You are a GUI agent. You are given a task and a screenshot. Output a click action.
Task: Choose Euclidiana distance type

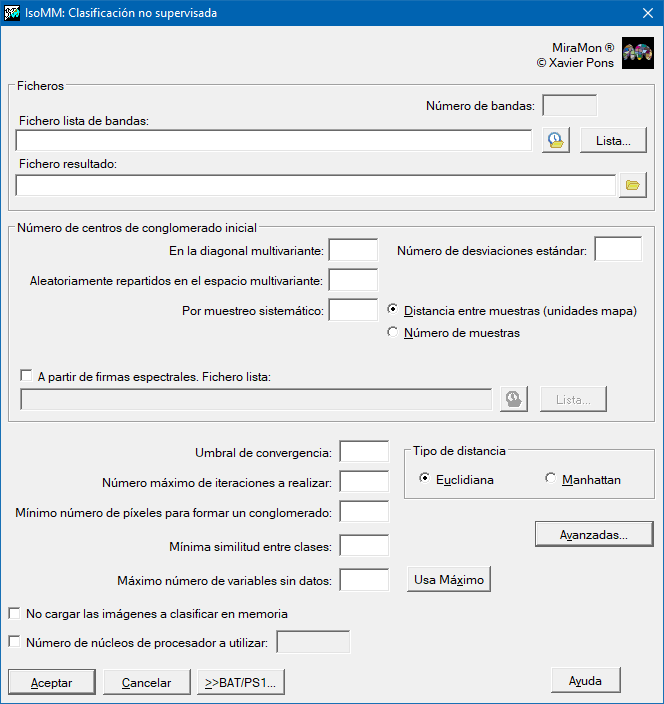[x=425, y=479]
